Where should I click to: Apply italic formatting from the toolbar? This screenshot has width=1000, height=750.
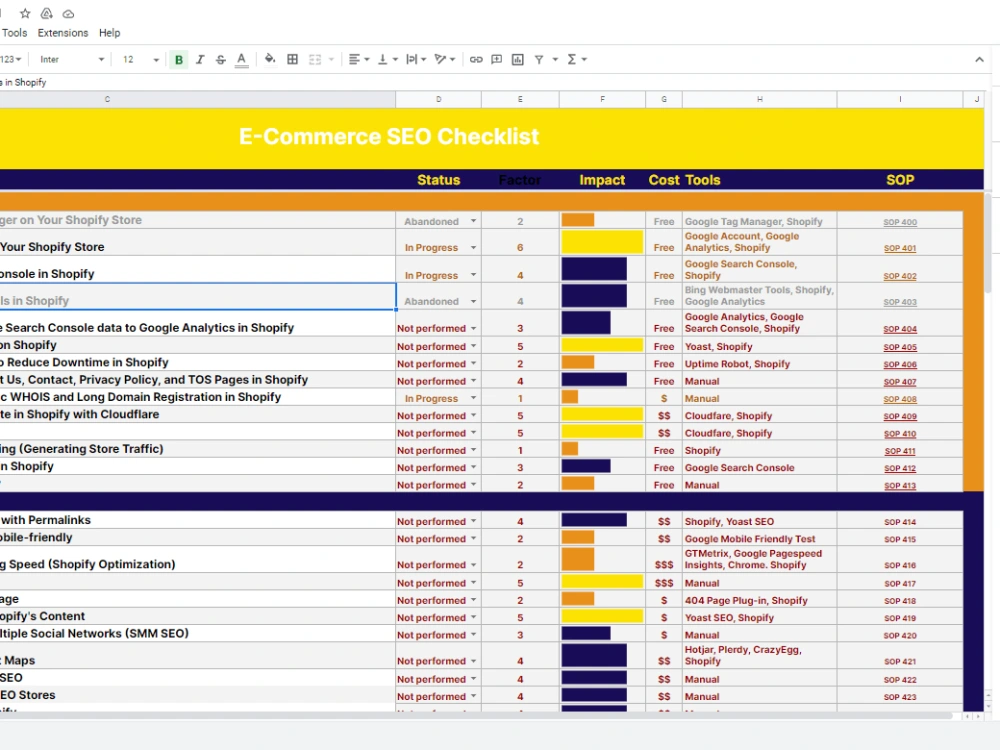(199, 59)
